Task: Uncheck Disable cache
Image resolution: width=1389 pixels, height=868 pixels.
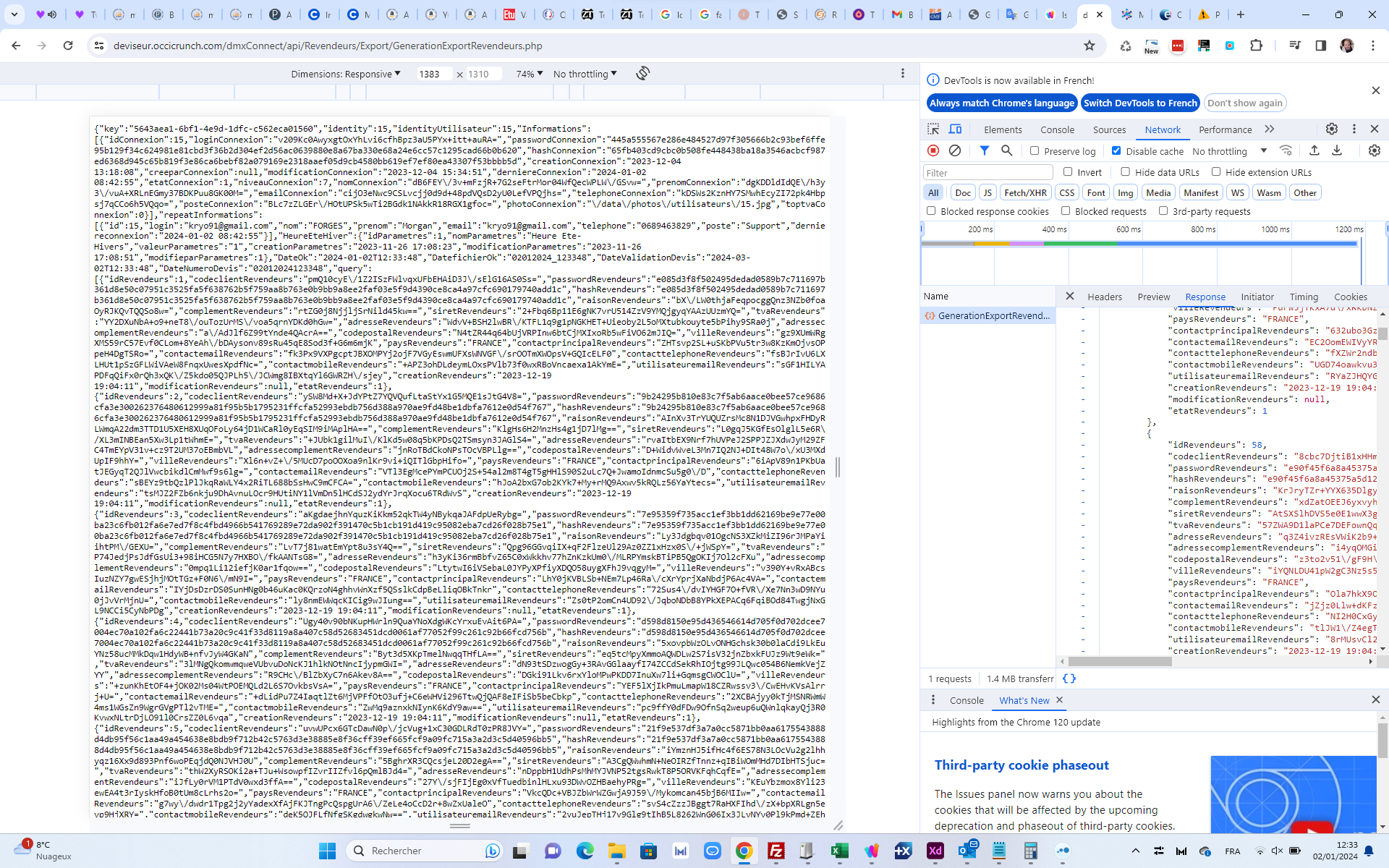Action: coord(1116,150)
